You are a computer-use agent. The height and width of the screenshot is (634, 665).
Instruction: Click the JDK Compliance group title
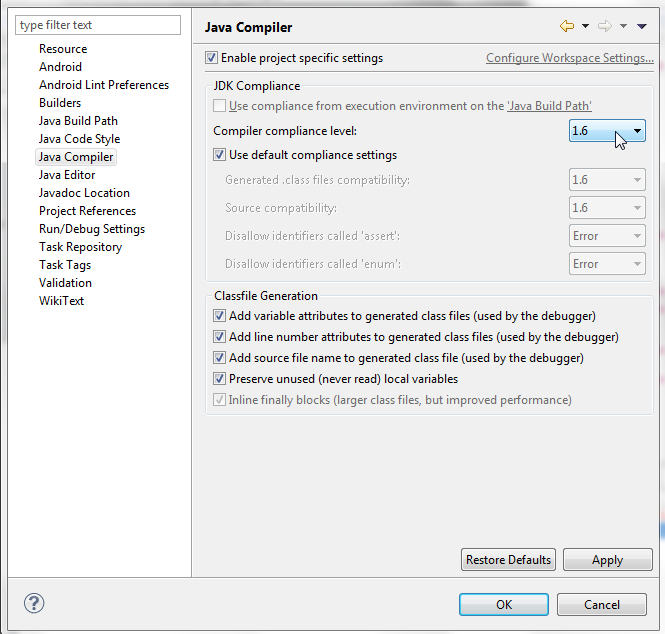click(x=257, y=86)
